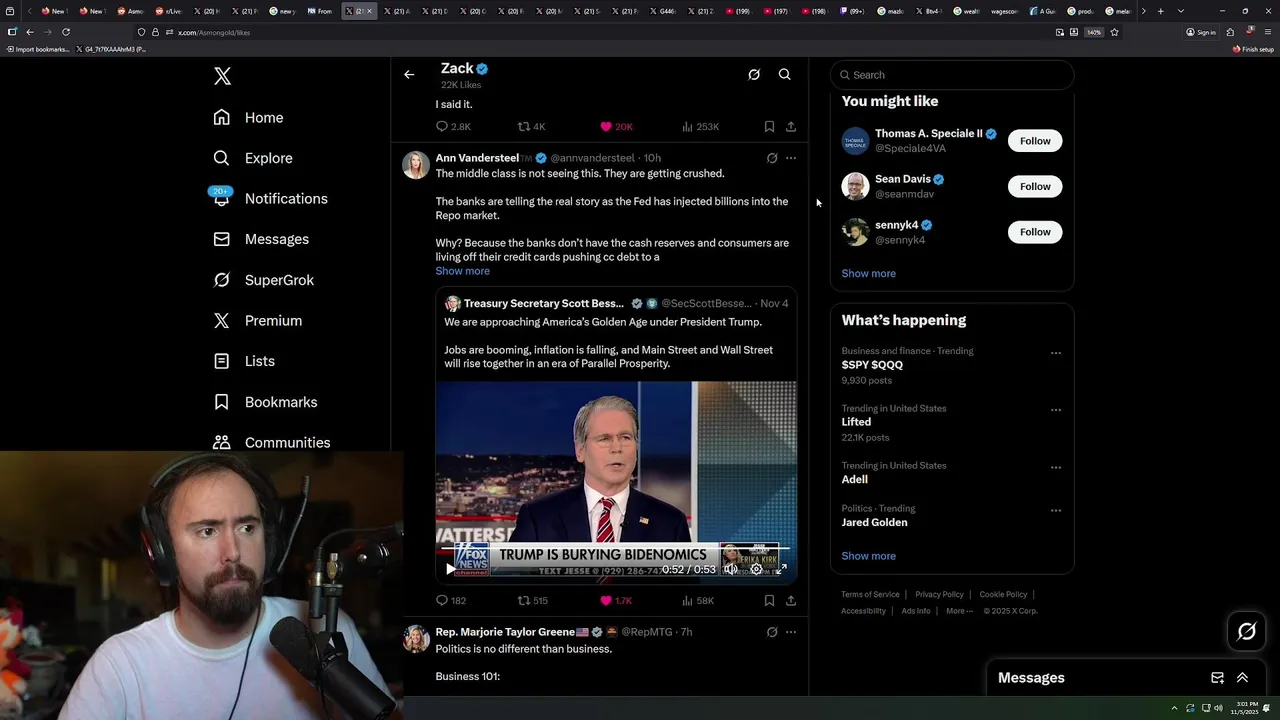Show more under You might like
The image size is (1280, 720).
pyautogui.click(x=868, y=274)
